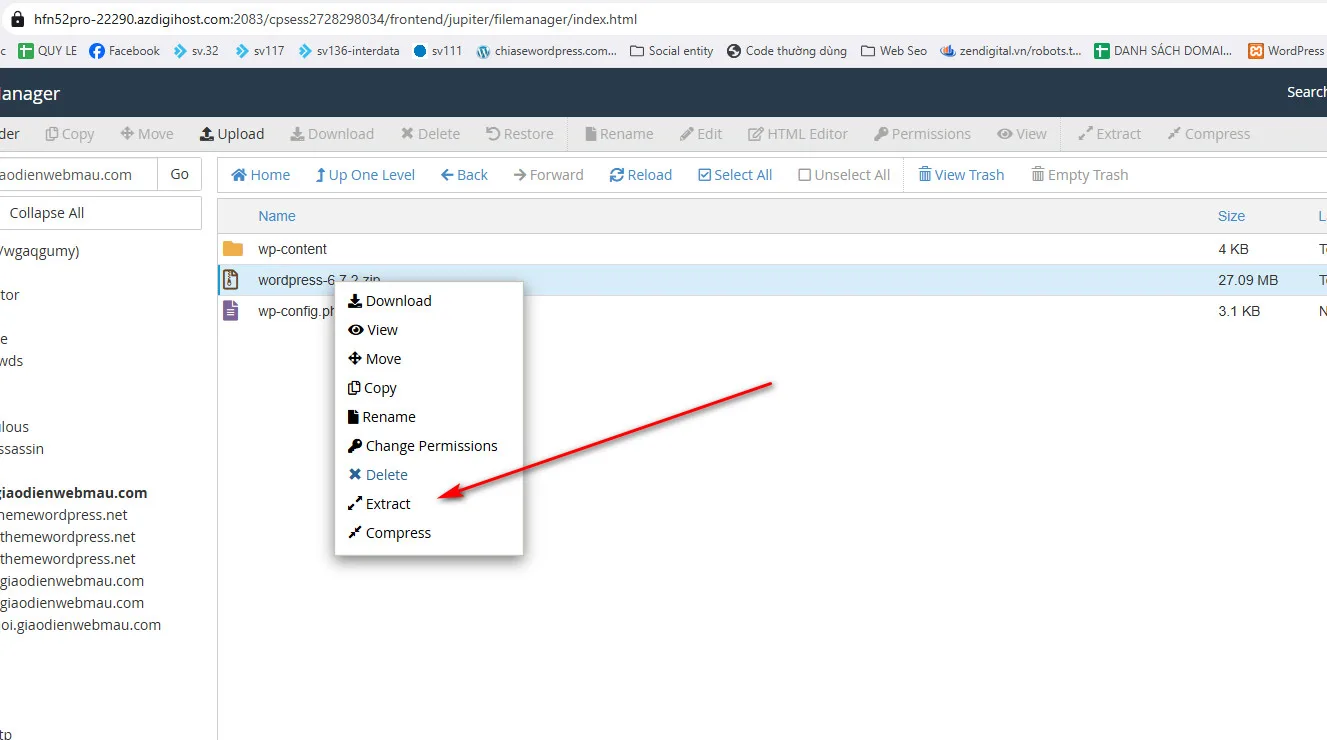1327x740 pixels.
Task: Click the wordpress zip archive icon
Action: coord(231,280)
